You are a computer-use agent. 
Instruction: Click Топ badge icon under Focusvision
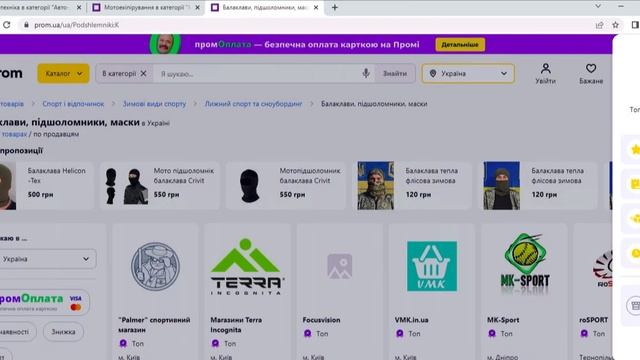pos(307,334)
